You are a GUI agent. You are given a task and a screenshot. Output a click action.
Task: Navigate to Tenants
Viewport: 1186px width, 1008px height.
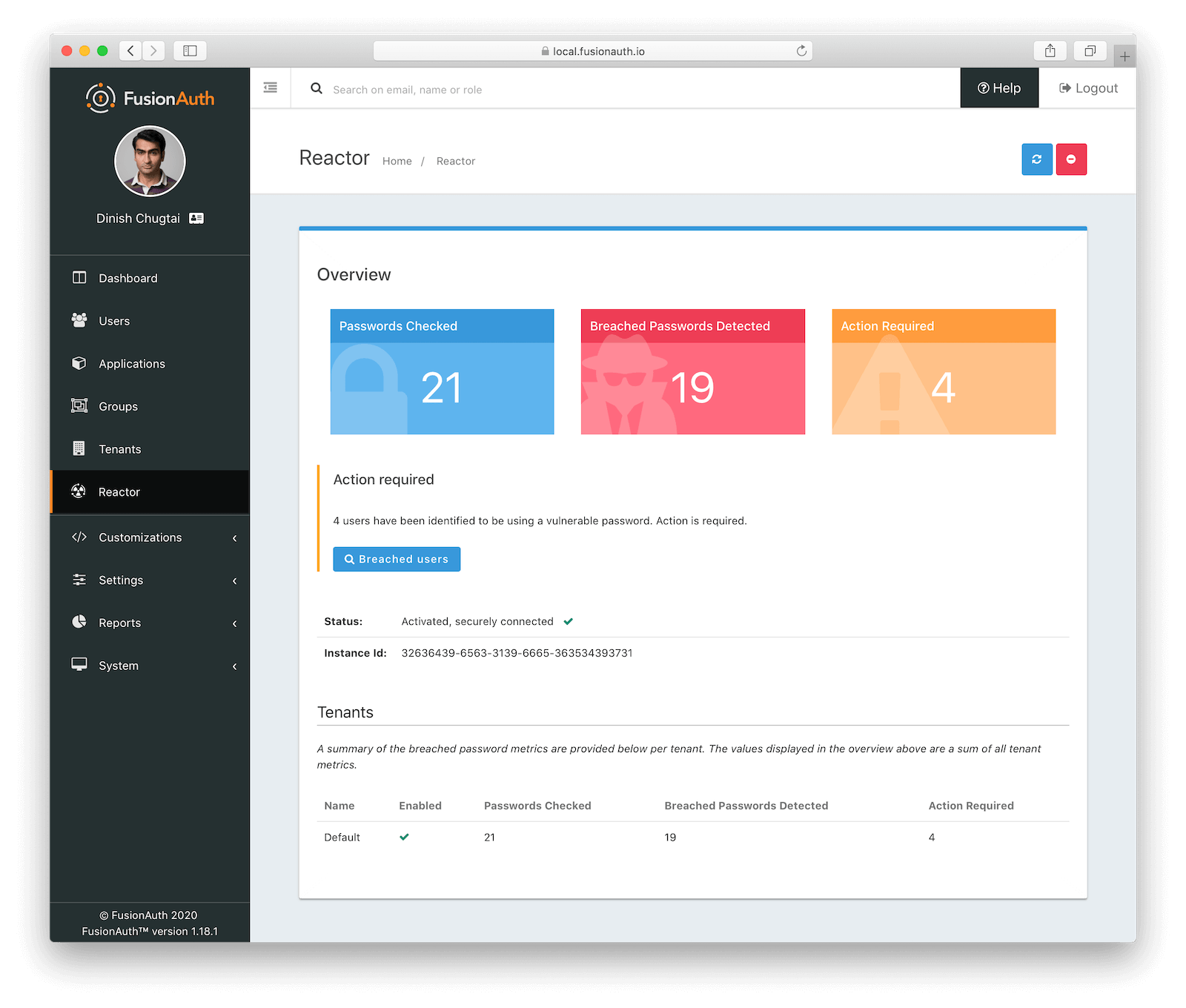coord(150,449)
